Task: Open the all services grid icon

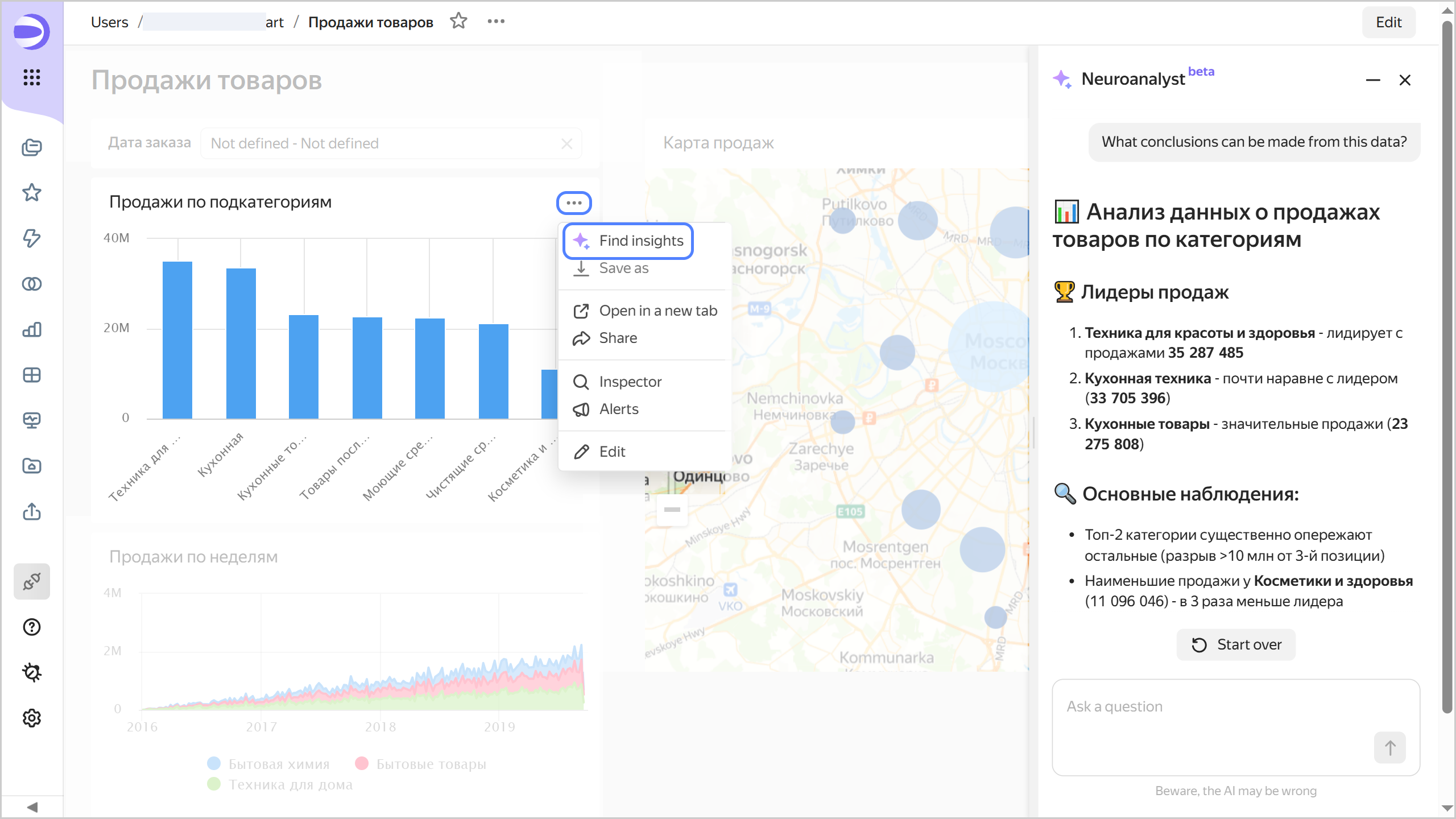Action: click(x=32, y=77)
